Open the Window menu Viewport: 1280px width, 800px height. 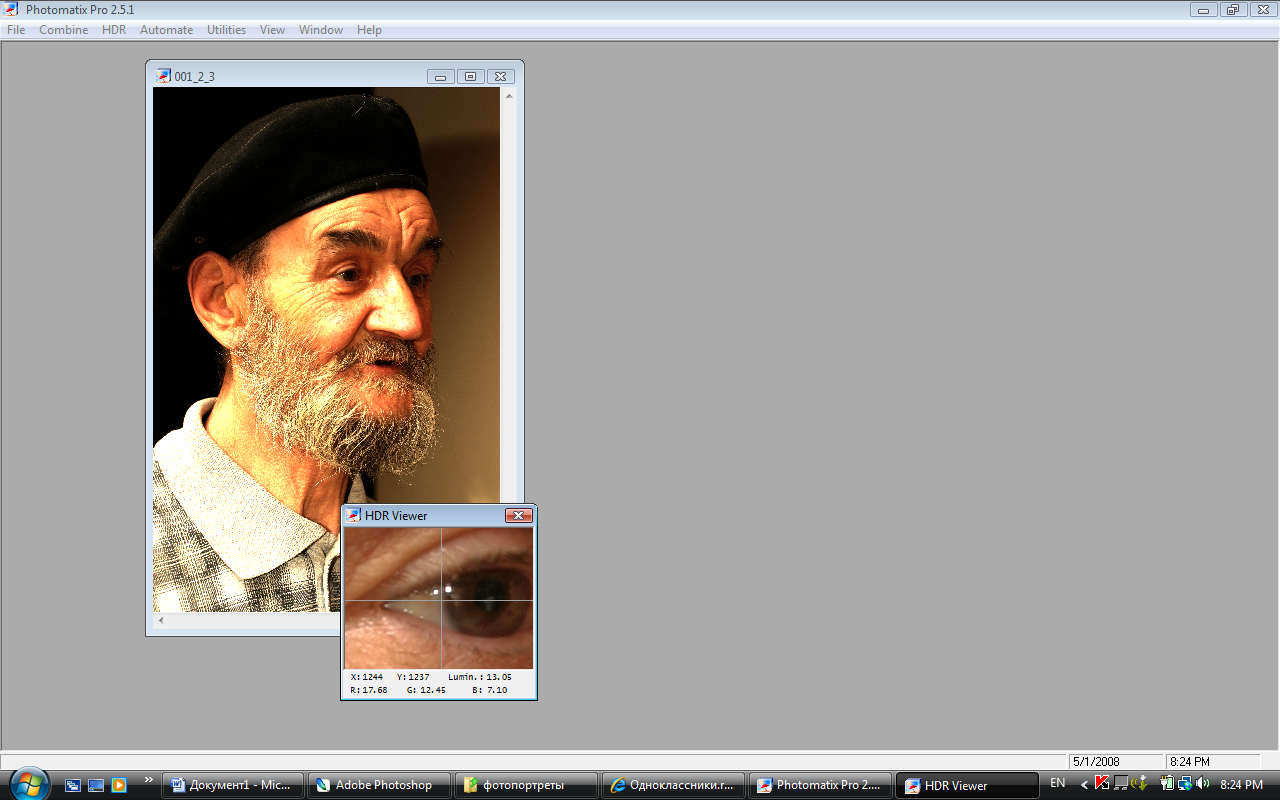click(x=321, y=30)
